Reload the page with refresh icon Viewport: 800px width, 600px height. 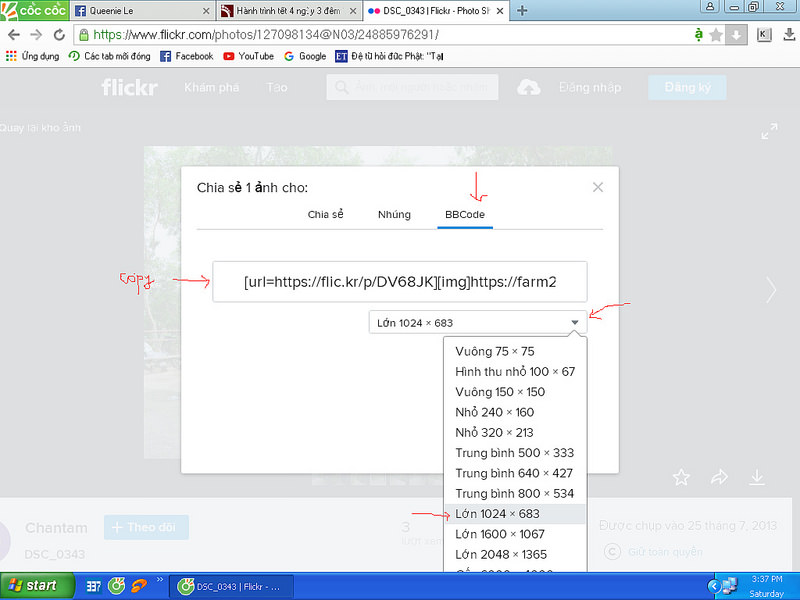click(x=59, y=35)
